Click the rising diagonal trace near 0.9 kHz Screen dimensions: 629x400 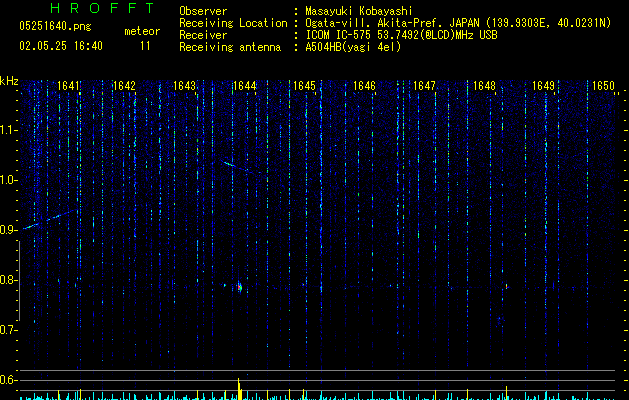(x=50, y=219)
